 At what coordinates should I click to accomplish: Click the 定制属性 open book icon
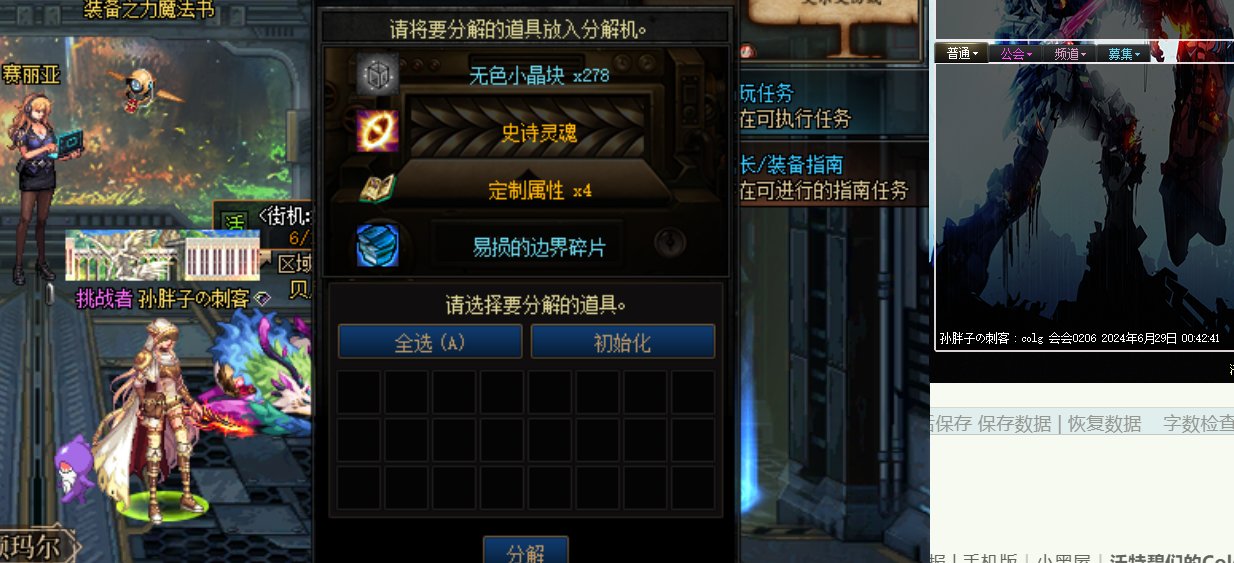click(x=378, y=189)
